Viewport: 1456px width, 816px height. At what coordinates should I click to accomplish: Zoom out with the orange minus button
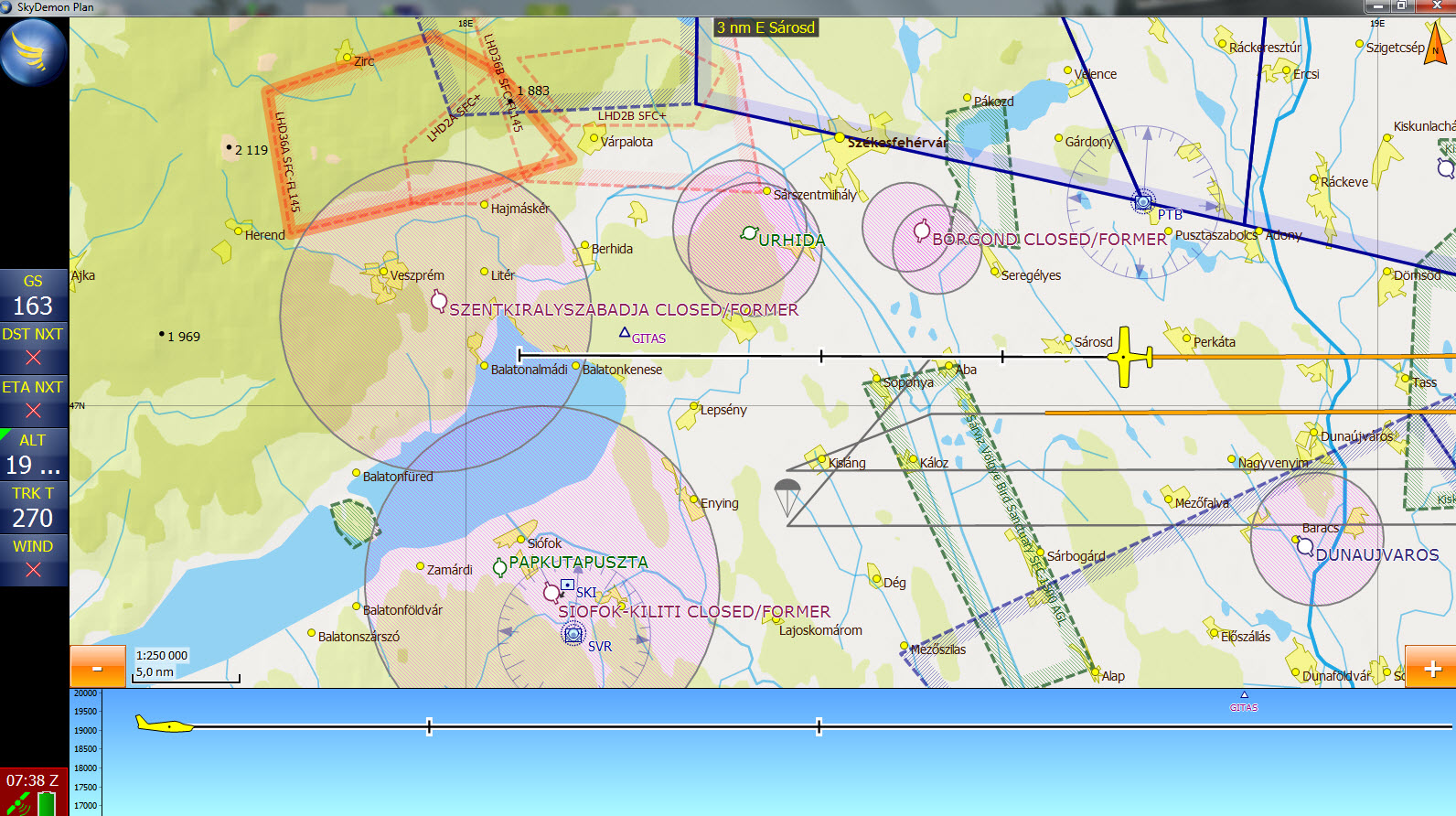tap(97, 668)
